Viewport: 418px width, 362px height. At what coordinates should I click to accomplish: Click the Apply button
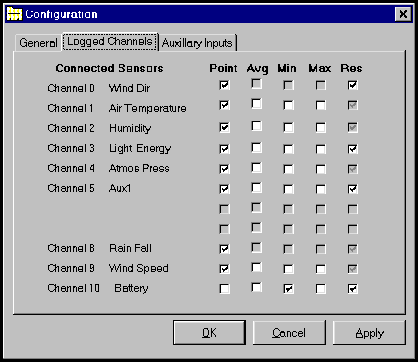(x=369, y=333)
